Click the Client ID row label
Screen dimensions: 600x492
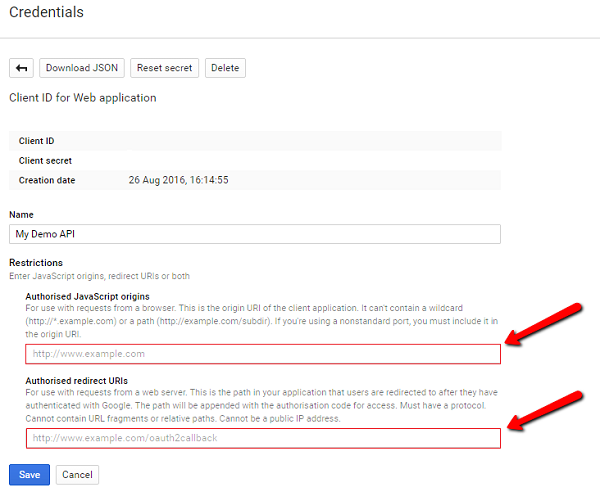pyautogui.click(x=37, y=141)
